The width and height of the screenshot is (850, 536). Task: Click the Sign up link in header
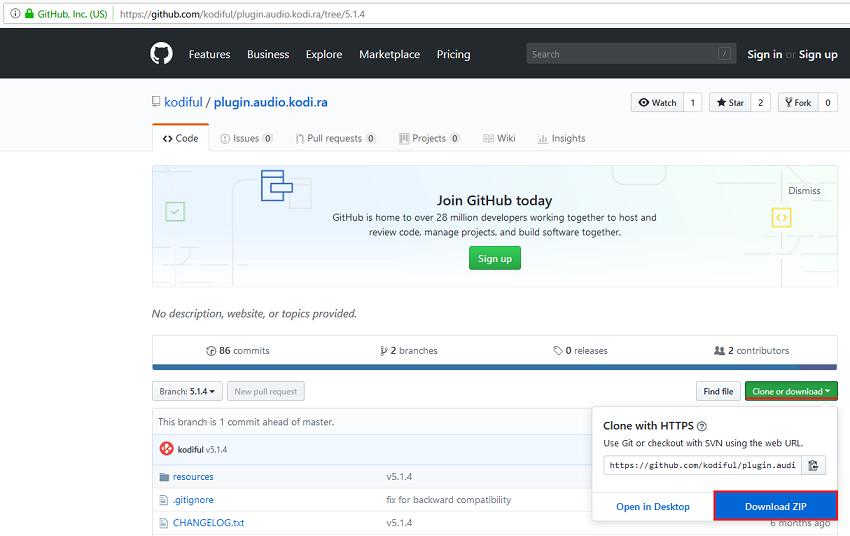pyautogui.click(x=818, y=54)
